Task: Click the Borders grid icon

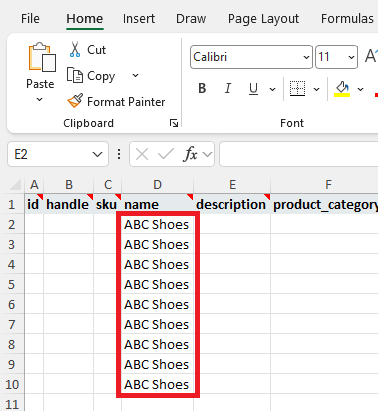Action: pyautogui.click(x=297, y=89)
